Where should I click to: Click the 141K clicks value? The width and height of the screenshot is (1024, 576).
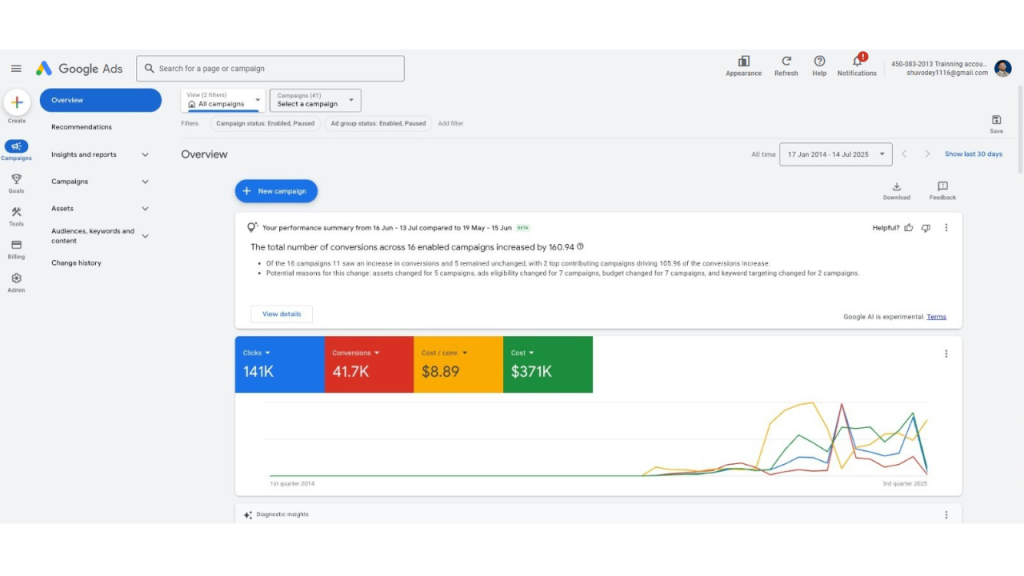coord(258,372)
